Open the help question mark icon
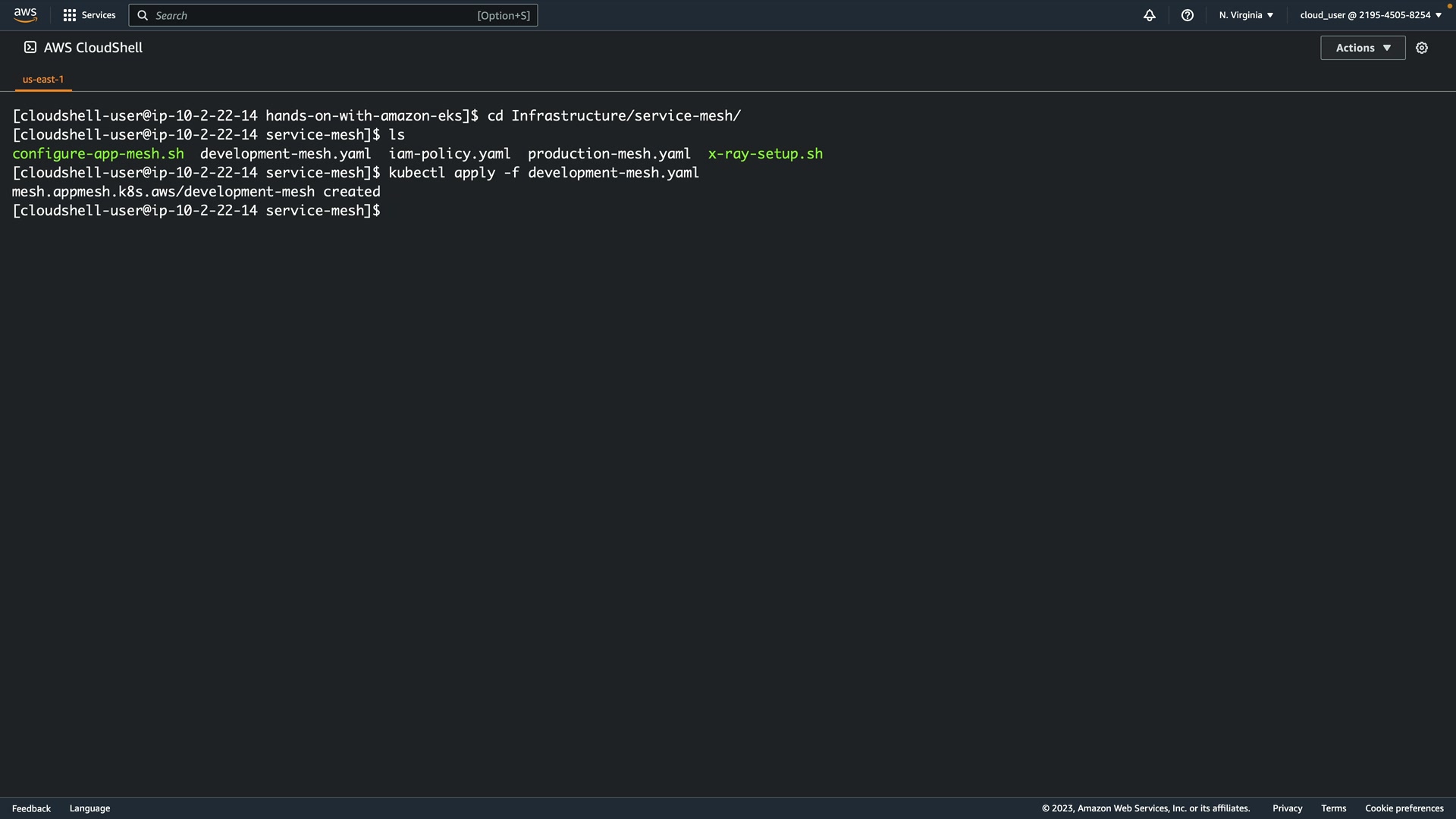1456x819 pixels. (1188, 15)
